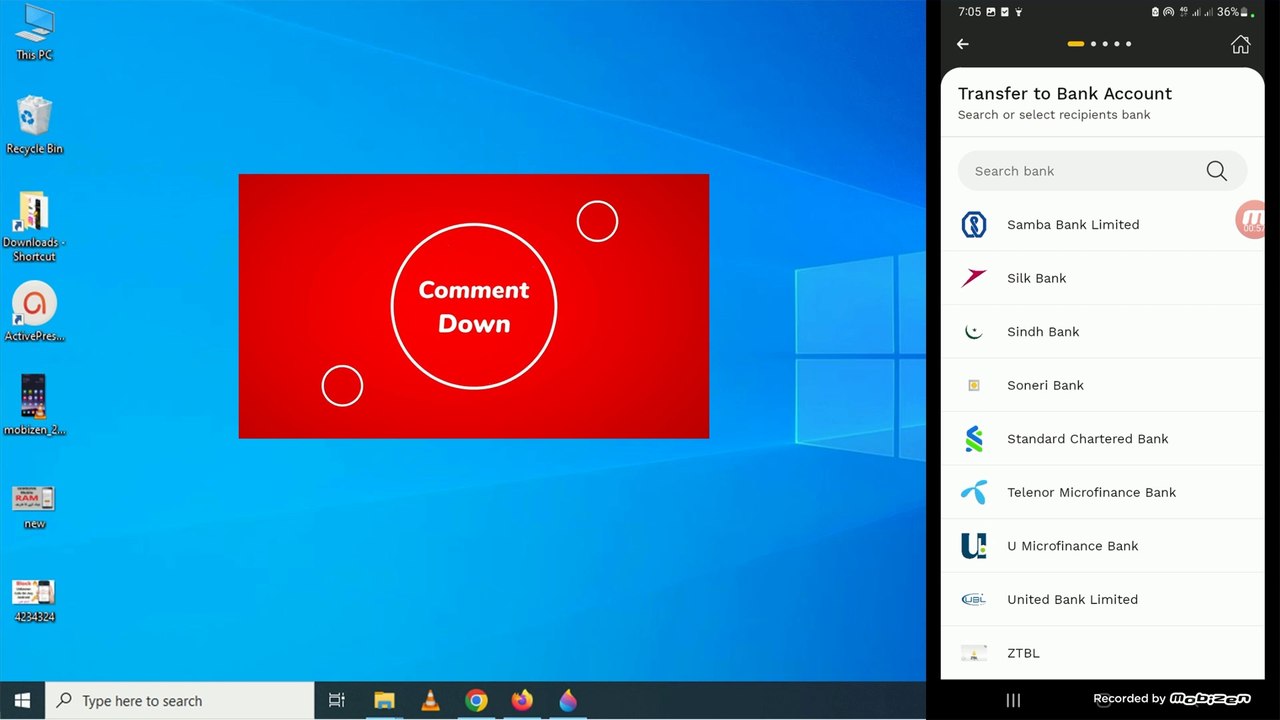Choose 'Soneri Bank' text
This screenshot has height=720, width=1280.
click(x=1045, y=385)
